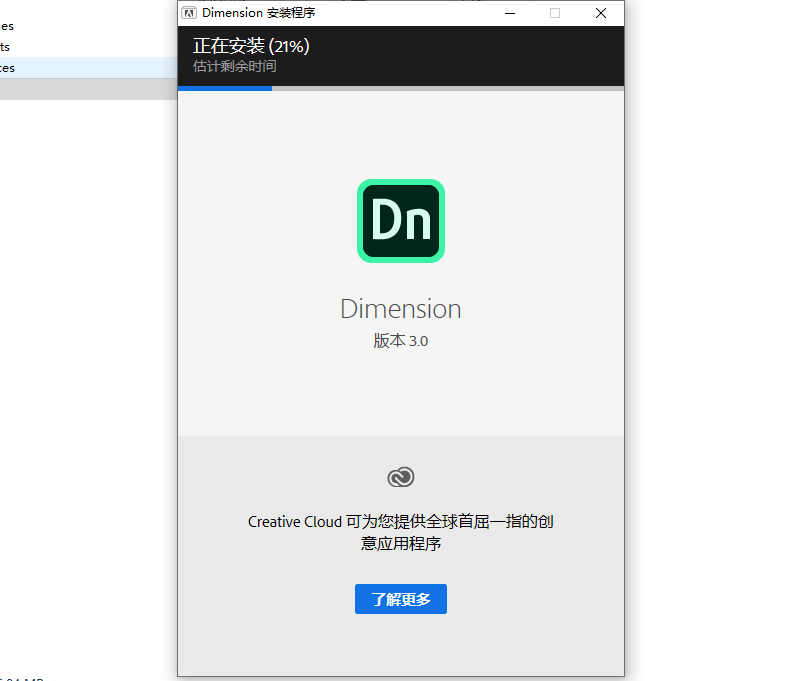Click the installation progress bar
The image size is (807, 681).
pos(400,89)
